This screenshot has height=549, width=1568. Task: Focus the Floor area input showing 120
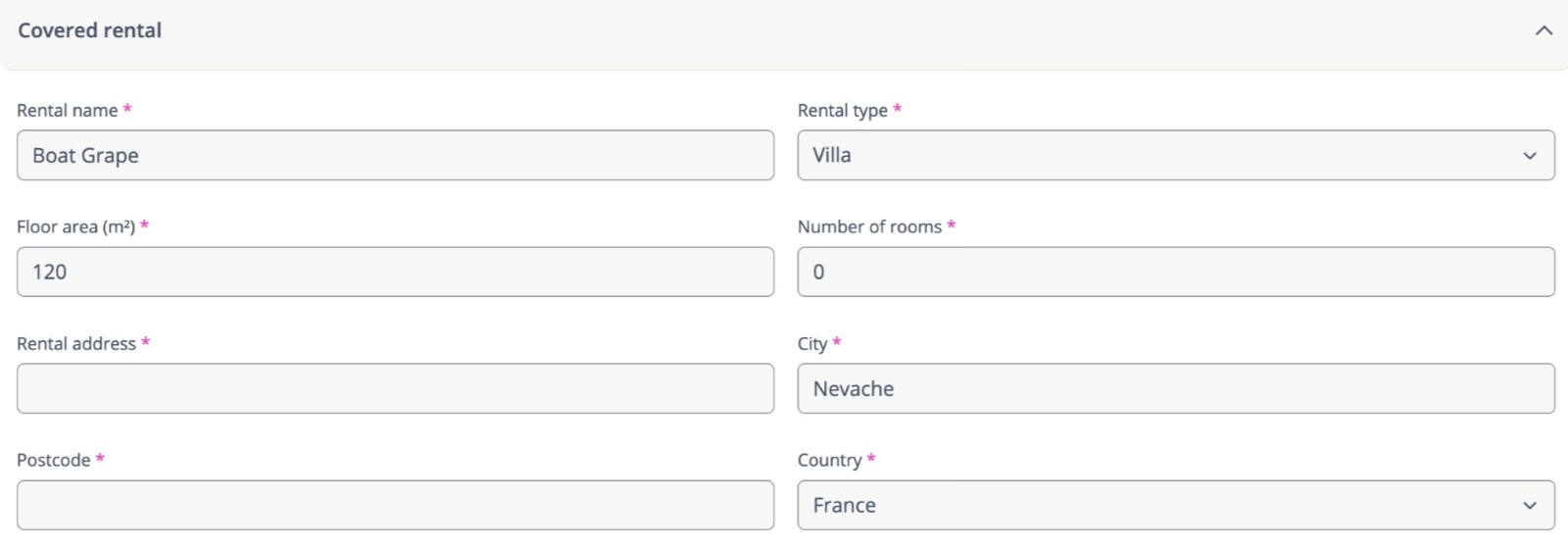pos(395,272)
